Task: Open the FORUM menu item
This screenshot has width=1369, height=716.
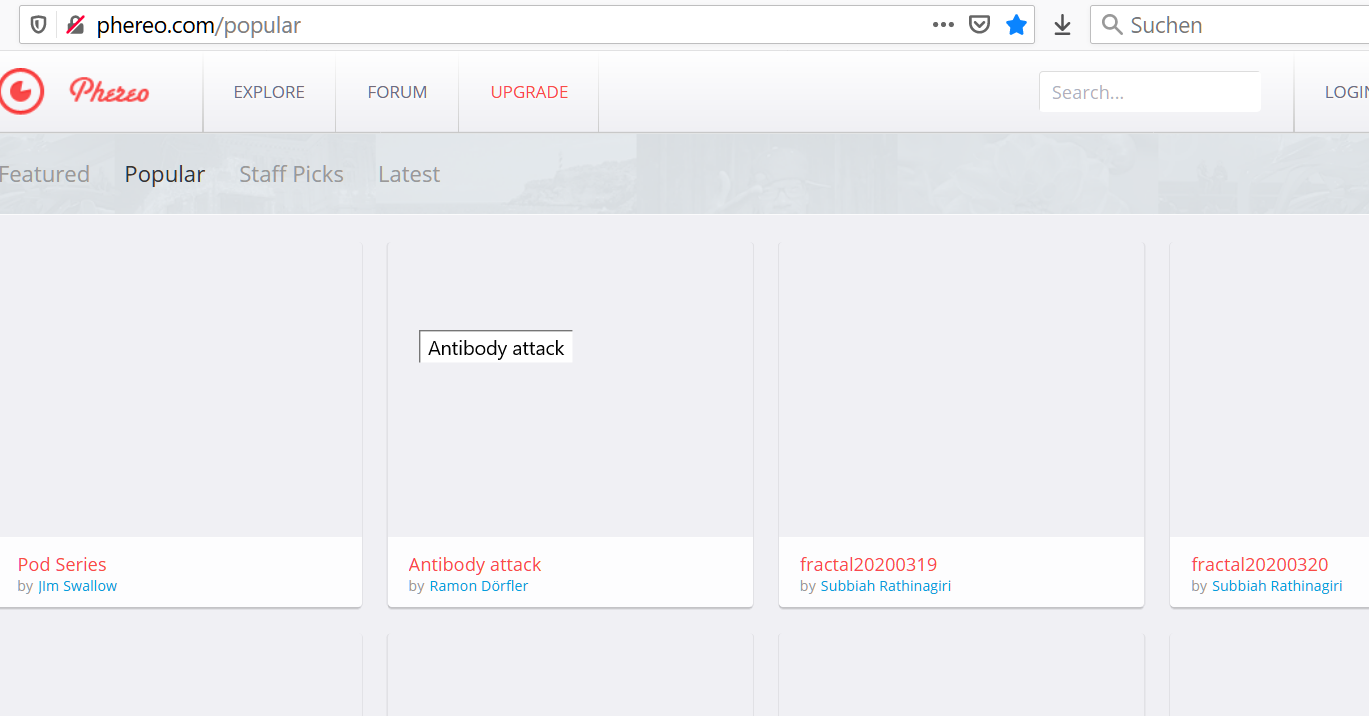Action: point(397,92)
